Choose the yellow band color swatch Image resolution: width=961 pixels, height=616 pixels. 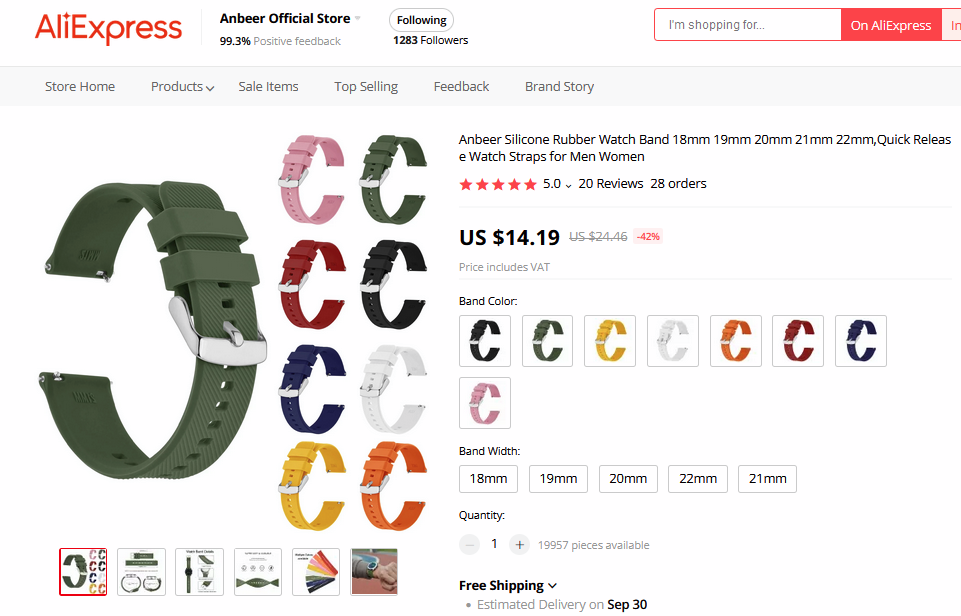click(610, 341)
